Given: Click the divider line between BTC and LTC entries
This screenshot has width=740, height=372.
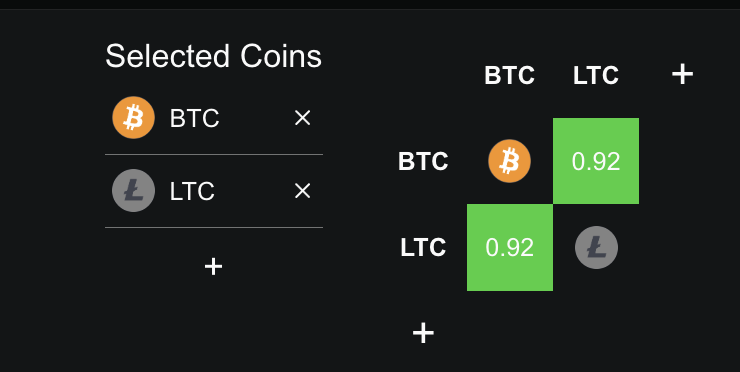Looking at the screenshot, I should (x=214, y=154).
